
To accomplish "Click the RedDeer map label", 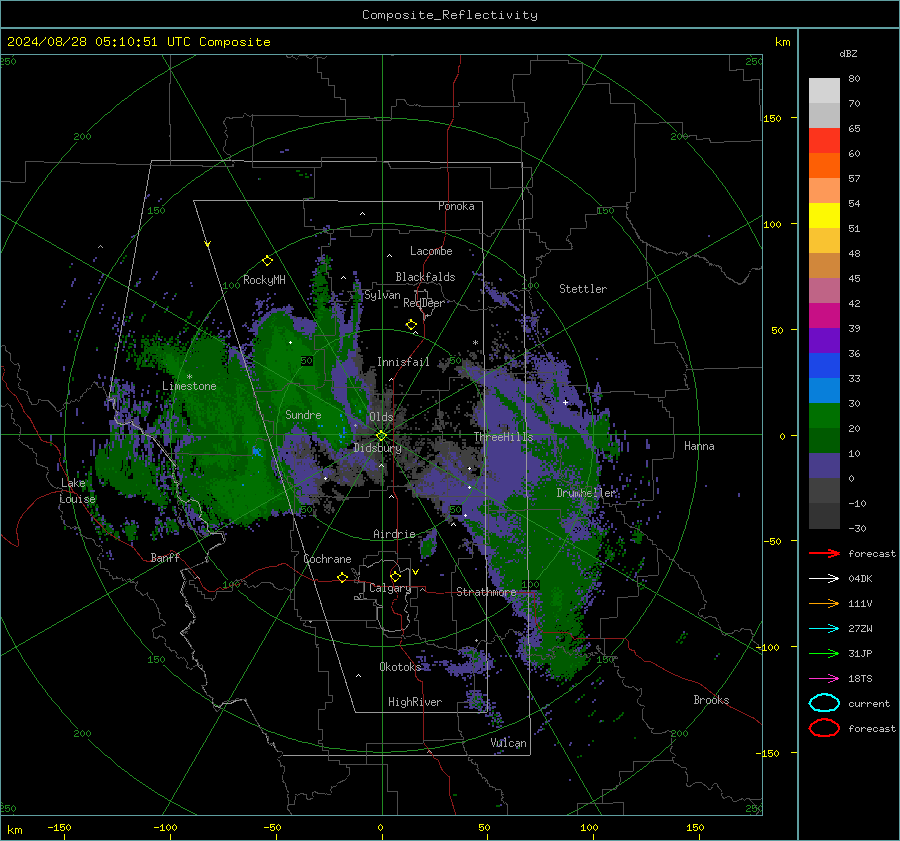I will pos(424,303).
